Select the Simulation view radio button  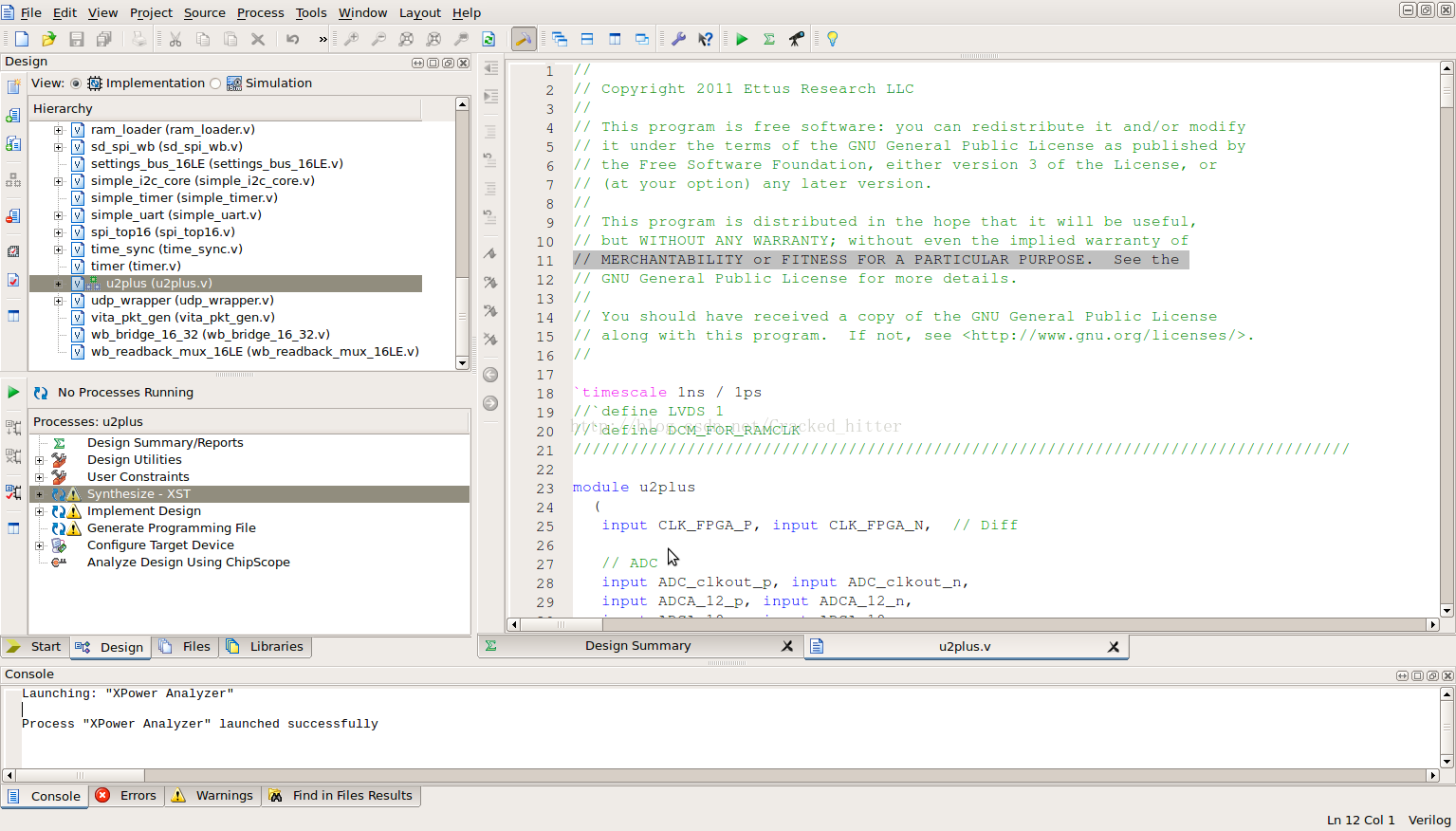tap(215, 83)
